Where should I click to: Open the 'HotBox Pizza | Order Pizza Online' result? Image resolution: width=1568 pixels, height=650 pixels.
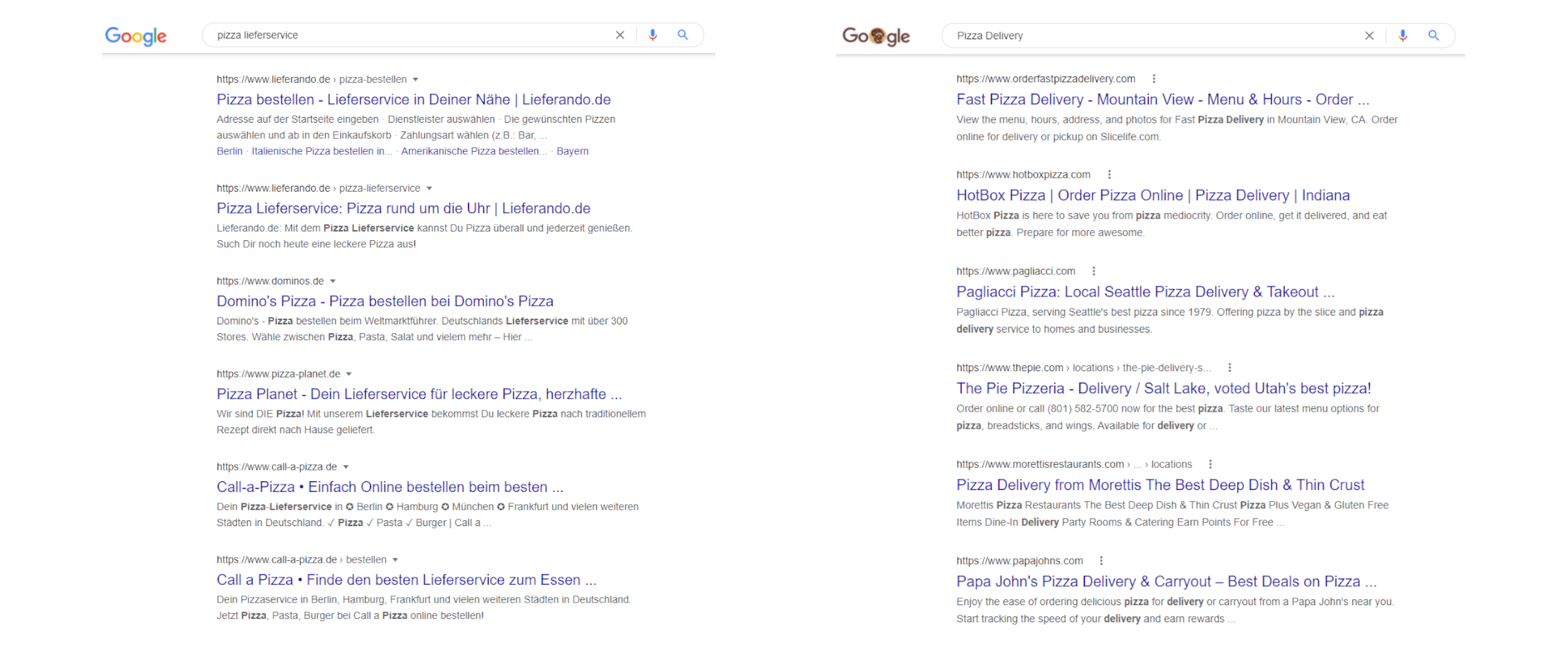tap(1153, 196)
